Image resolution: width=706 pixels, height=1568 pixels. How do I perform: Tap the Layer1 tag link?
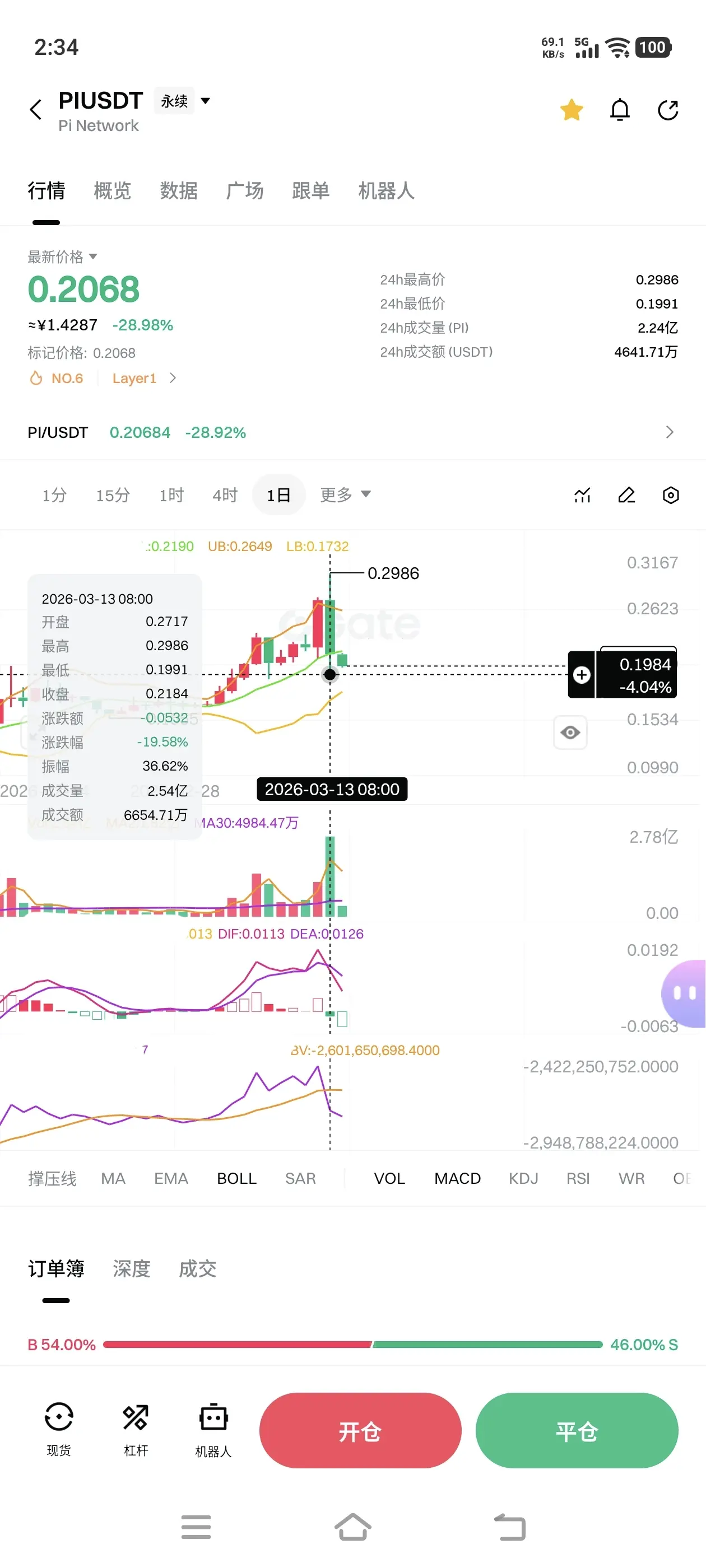click(x=134, y=378)
